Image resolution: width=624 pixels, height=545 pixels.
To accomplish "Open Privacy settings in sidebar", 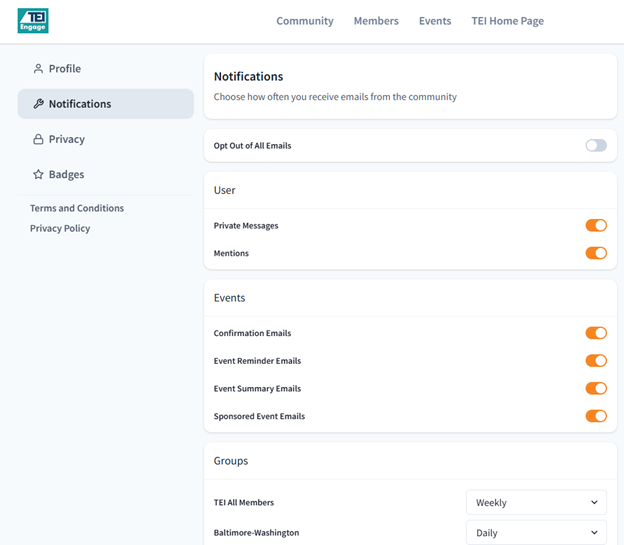I will pos(105,139).
